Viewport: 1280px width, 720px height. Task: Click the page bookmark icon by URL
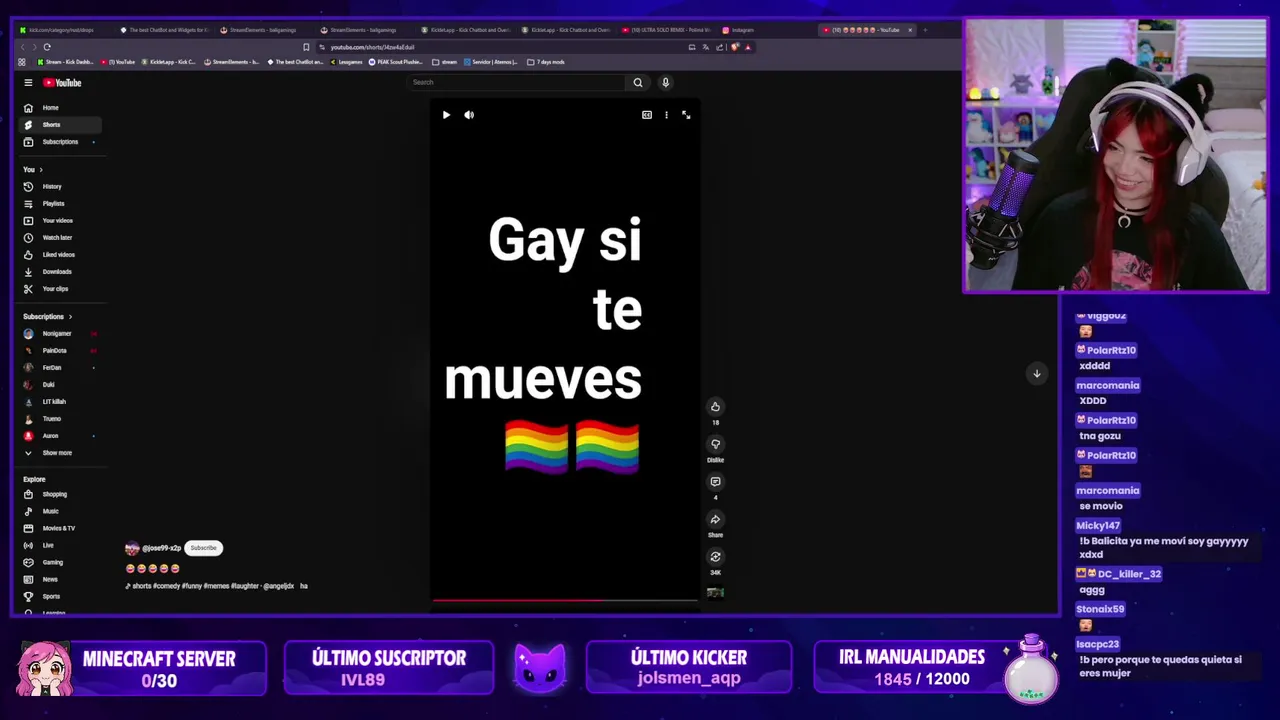306,47
